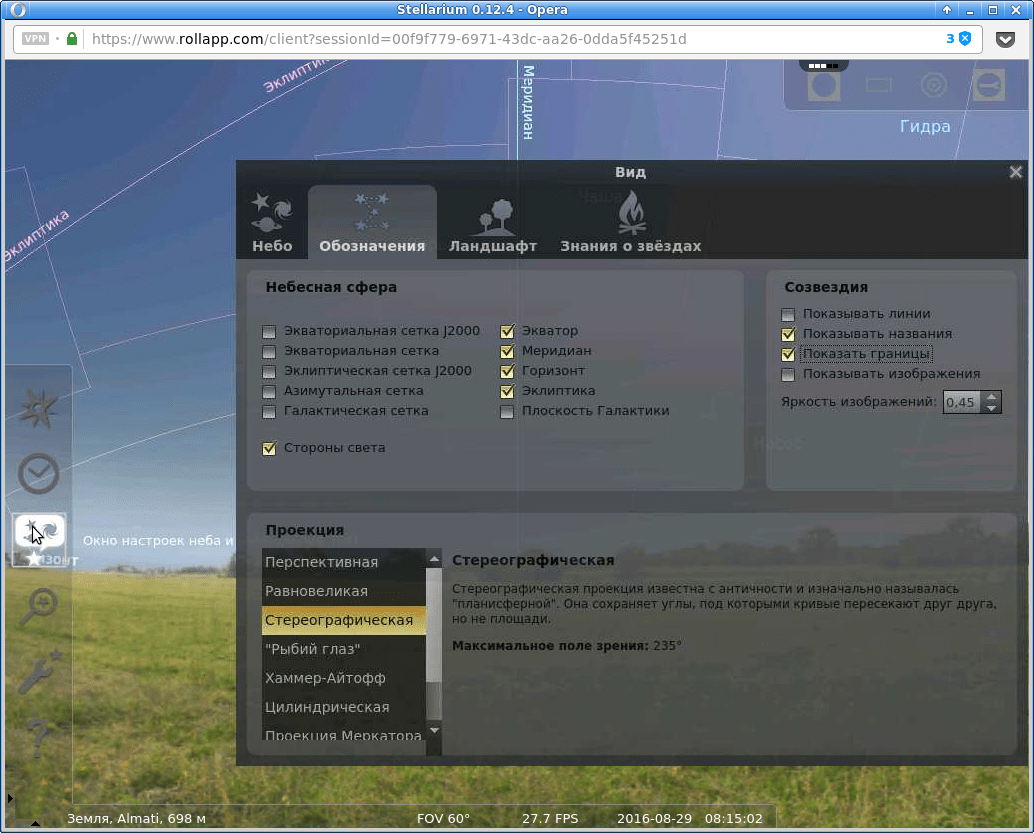Click the bookmark heart icon in address bar
The width and height of the screenshot is (1034, 833).
click(1005, 40)
